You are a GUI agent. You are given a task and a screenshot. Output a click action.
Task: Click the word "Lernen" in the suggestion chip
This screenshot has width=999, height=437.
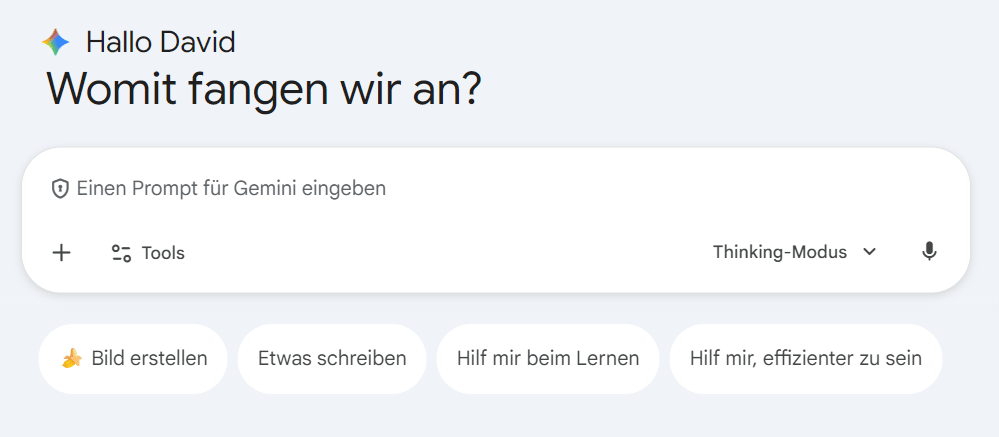coord(606,358)
